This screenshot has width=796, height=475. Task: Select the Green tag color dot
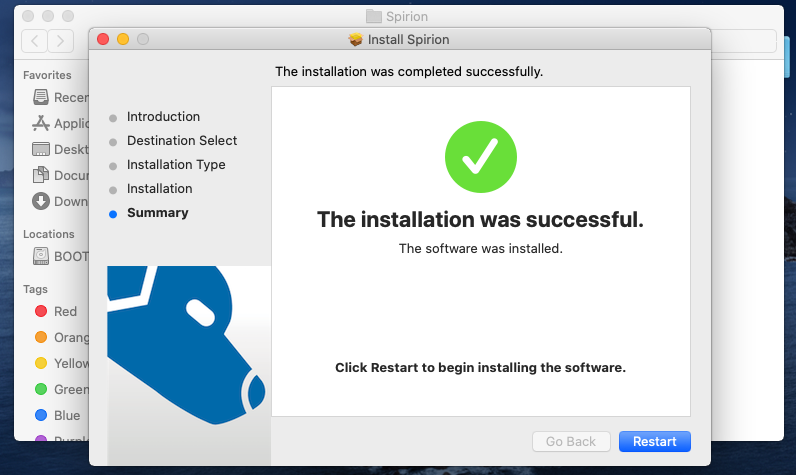[41, 389]
